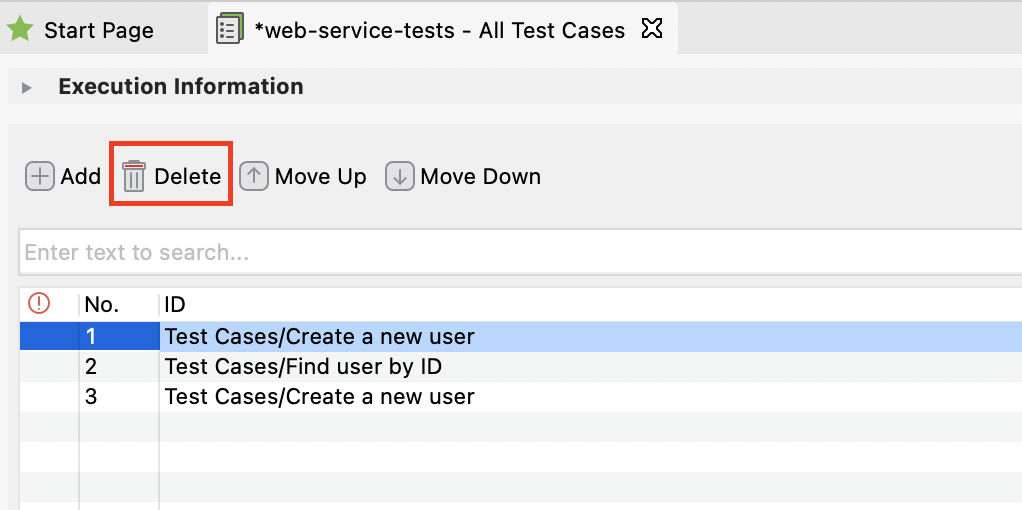This screenshot has width=1022, height=510.
Task: Select row 3 'Test Cases/Create a new user'
Action: tap(320, 397)
